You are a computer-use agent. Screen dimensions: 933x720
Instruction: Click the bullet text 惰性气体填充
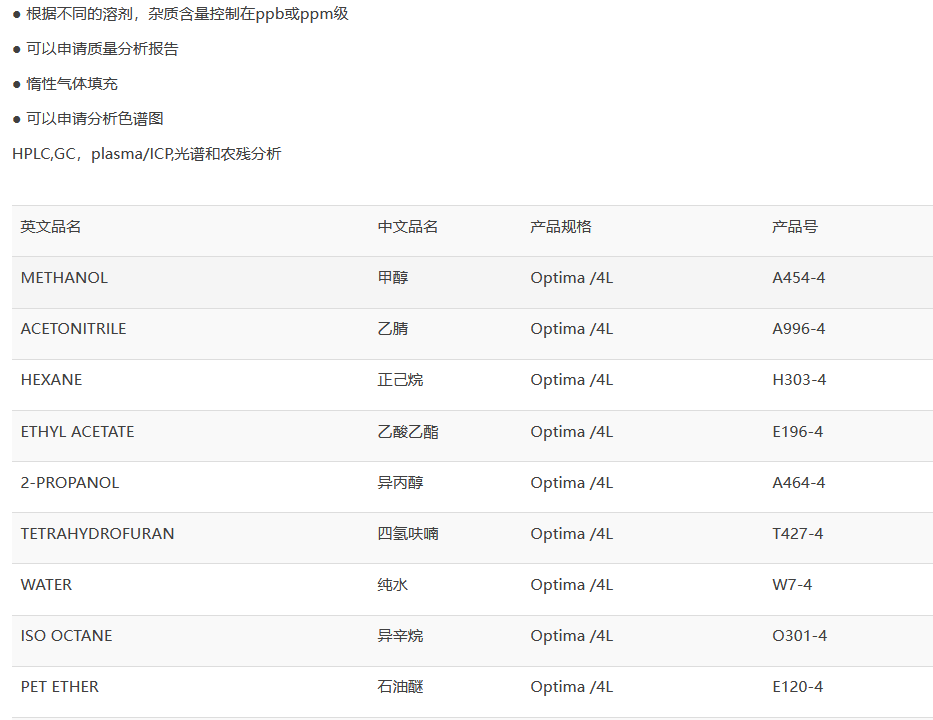click(72, 84)
